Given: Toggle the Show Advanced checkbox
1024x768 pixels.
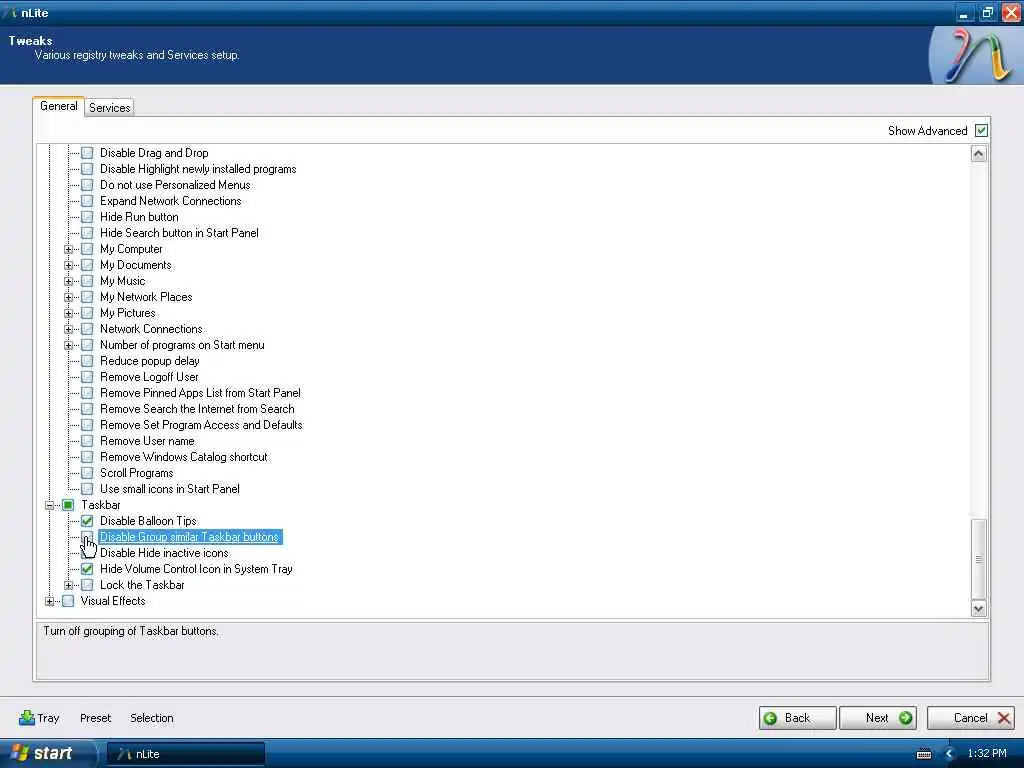Looking at the screenshot, I should tap(981, 131).
